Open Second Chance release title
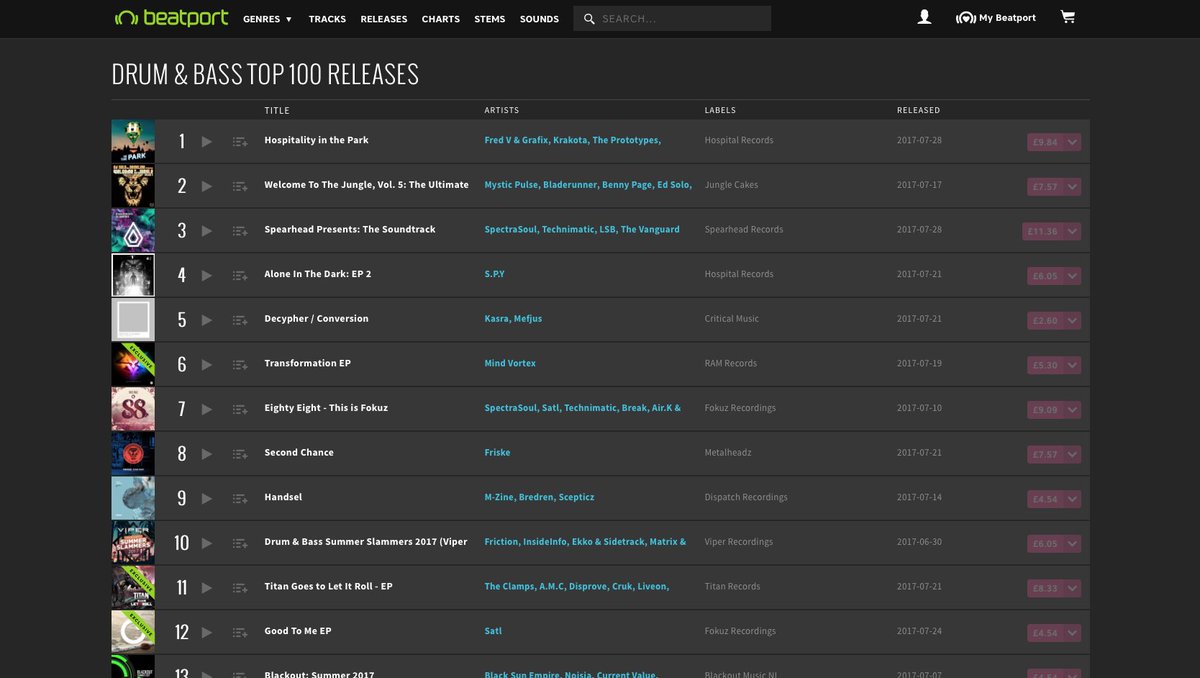Viewport: 1200px width, 678px height. point(299,452)
